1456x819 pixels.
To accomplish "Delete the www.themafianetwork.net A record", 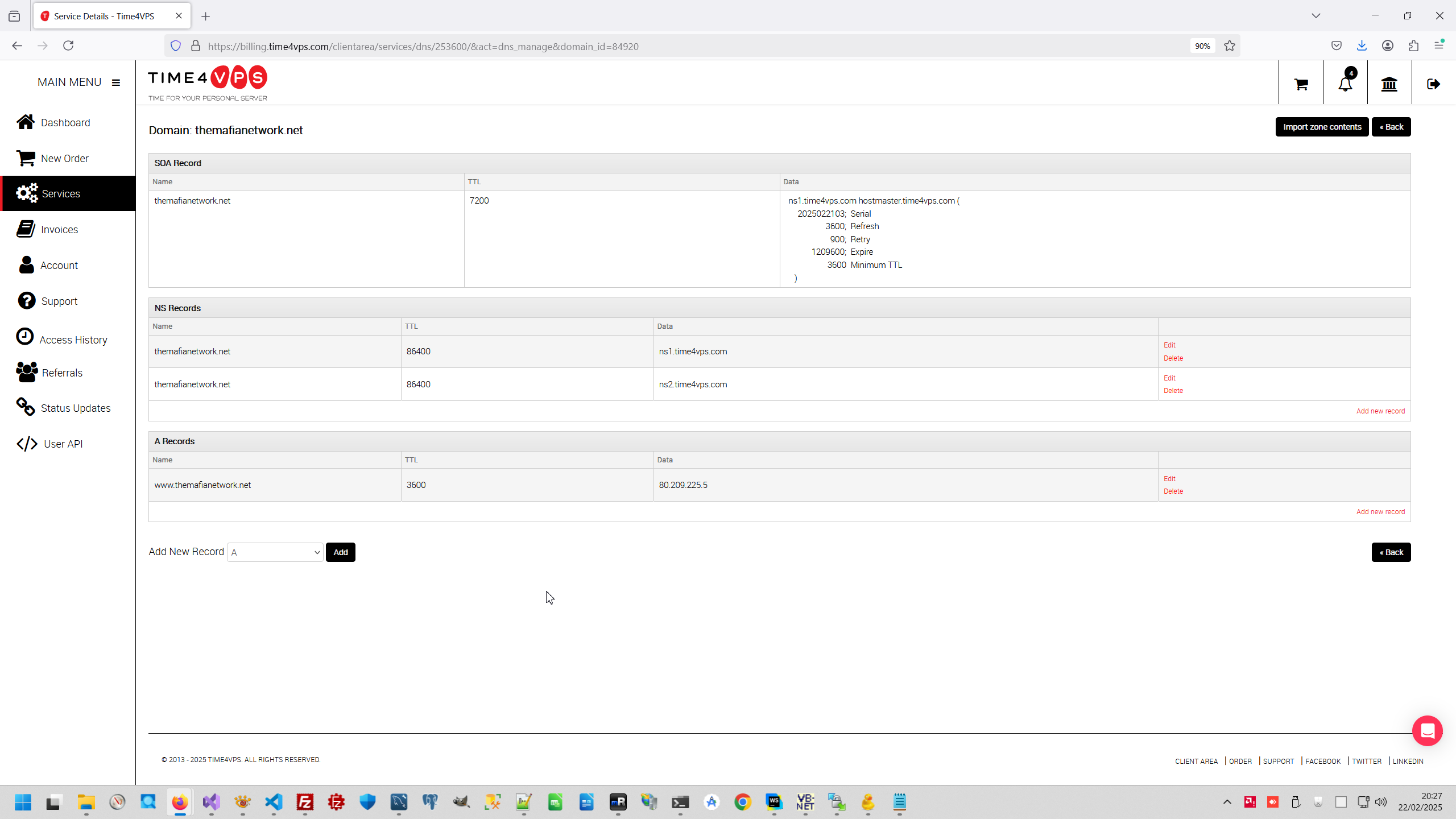I will 1173,491.
